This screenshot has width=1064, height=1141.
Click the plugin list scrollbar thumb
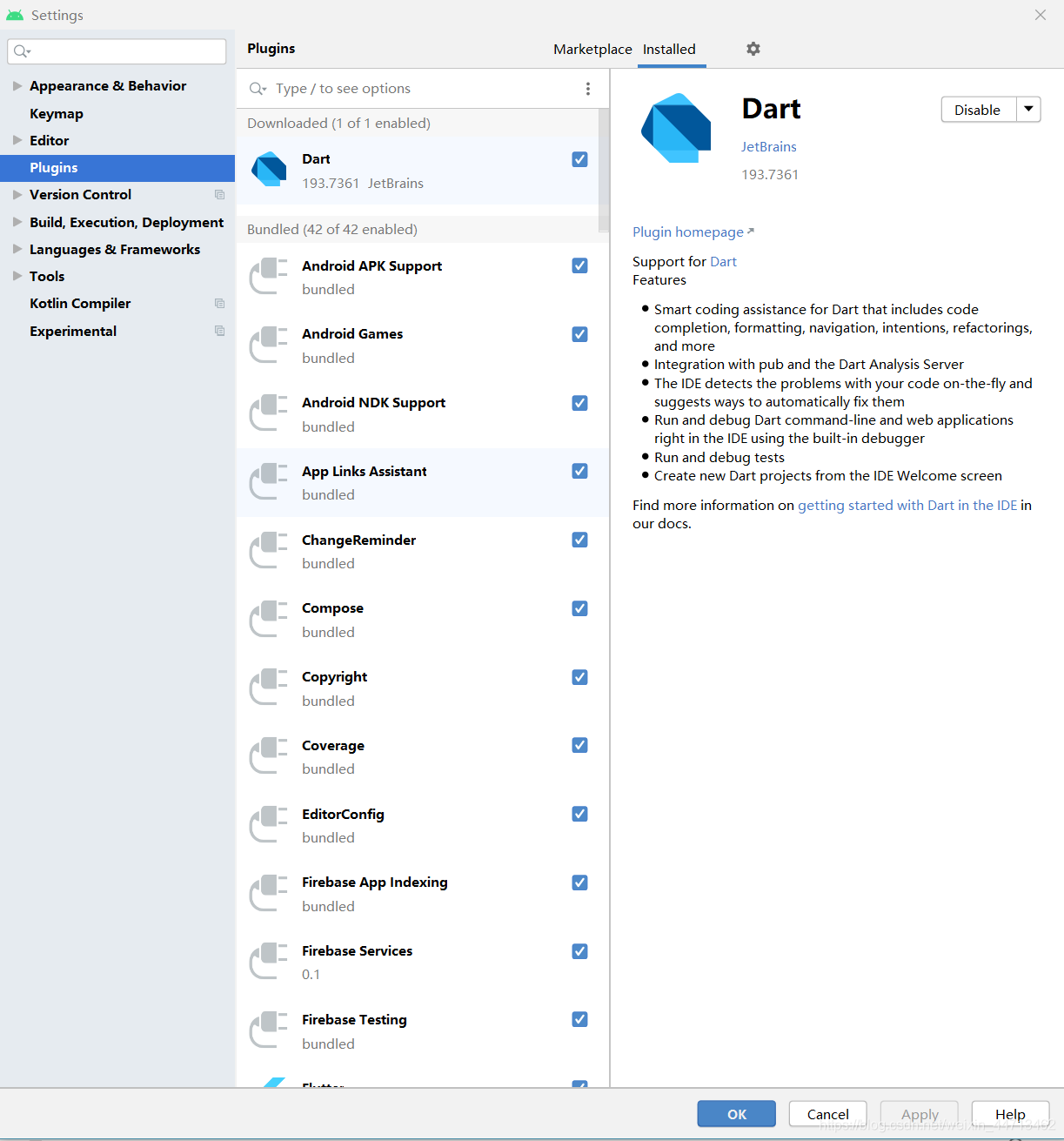coord(604,171)
